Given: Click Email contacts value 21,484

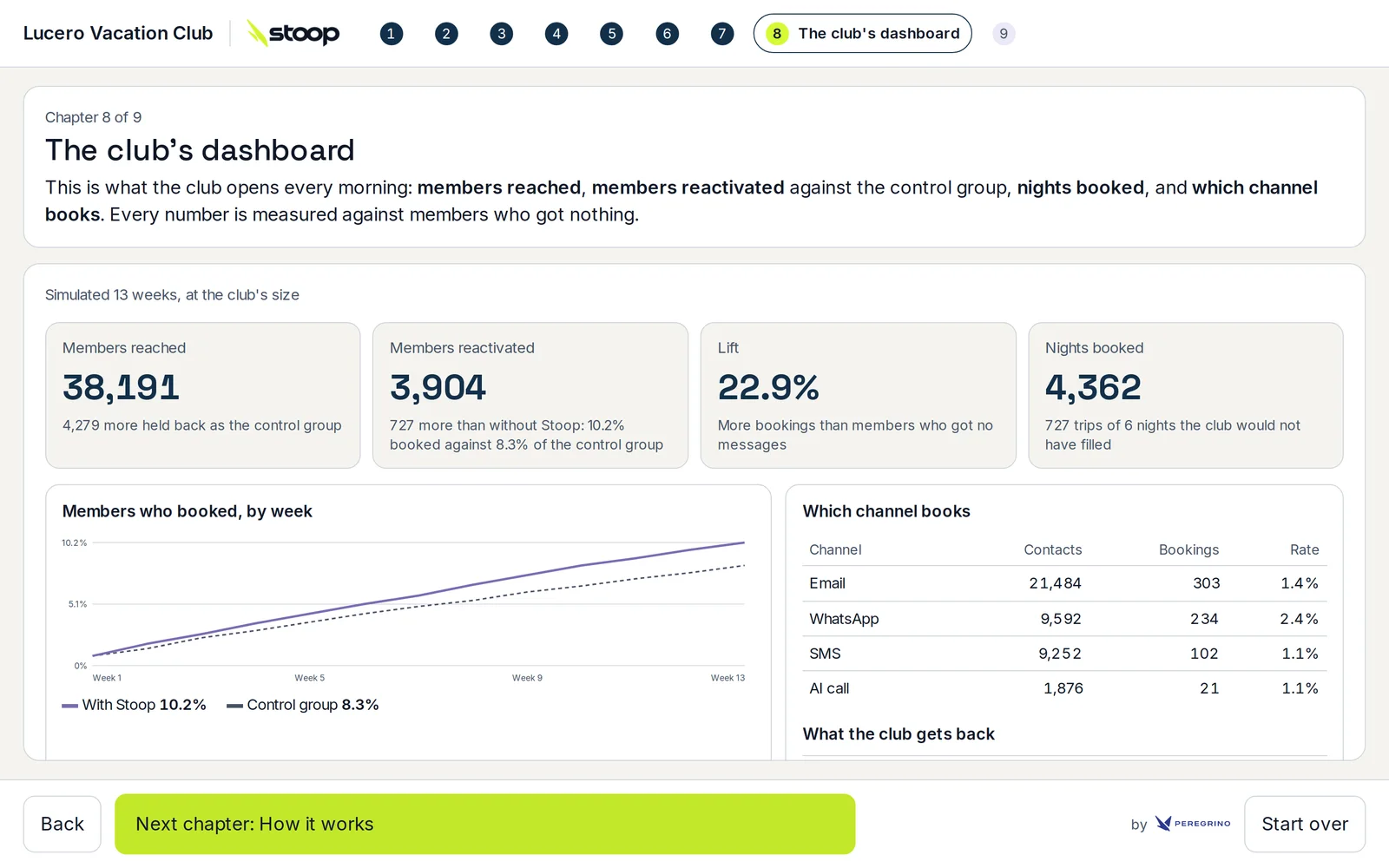Looking at the screenshot, I should click(1055, 583).
